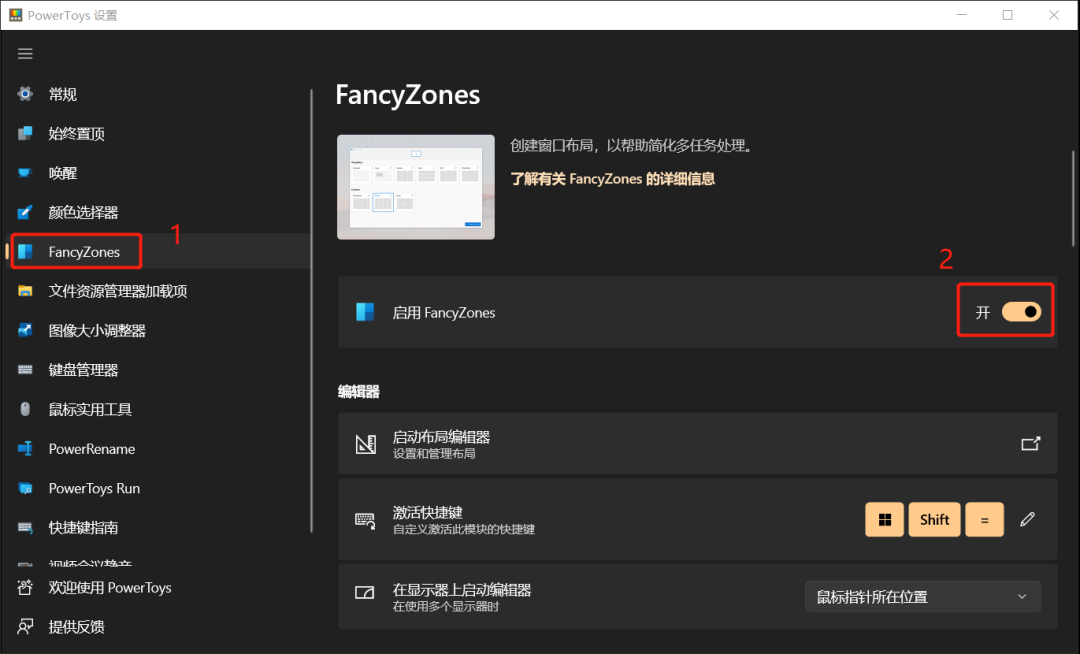Click the 在使用多个显示器时 subtitle
This screenshot has width=1080, height=654.
446,606
